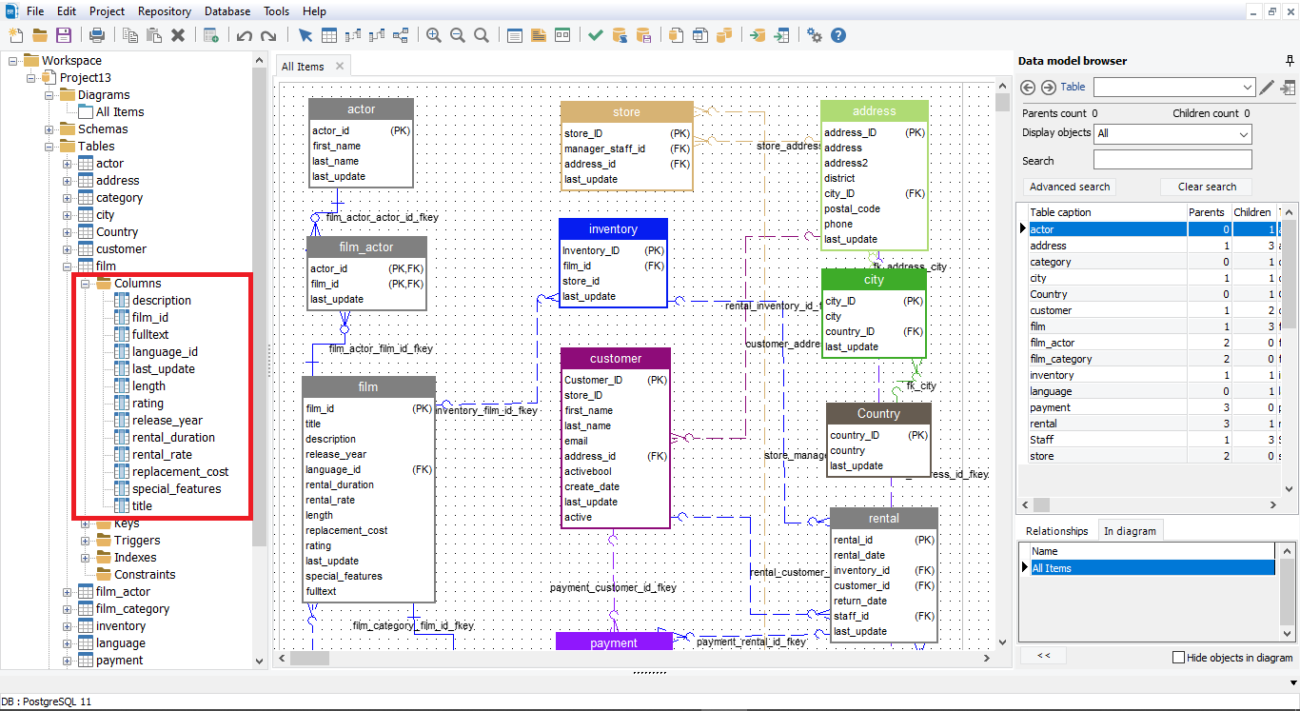Open the Database menu
Image resolution: width=1300 pixels, height=711 pixels.
[227, 11]
